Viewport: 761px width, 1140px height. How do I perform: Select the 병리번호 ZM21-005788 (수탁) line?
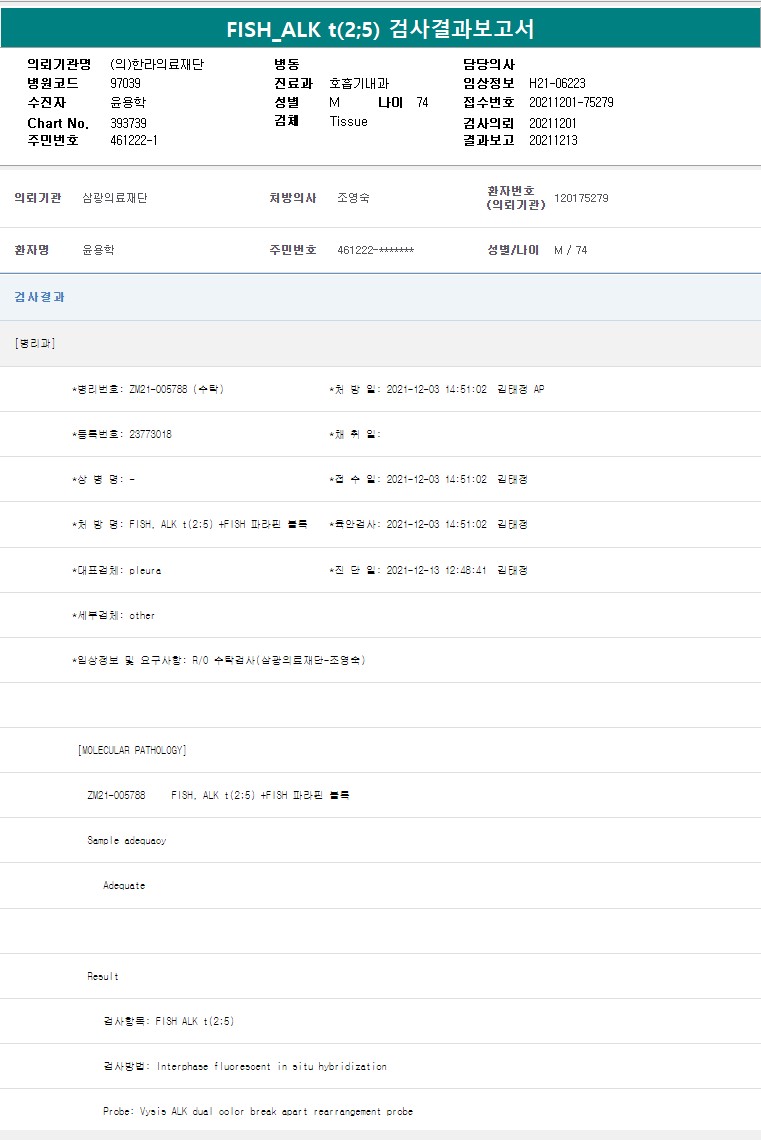tap(148, 389)
